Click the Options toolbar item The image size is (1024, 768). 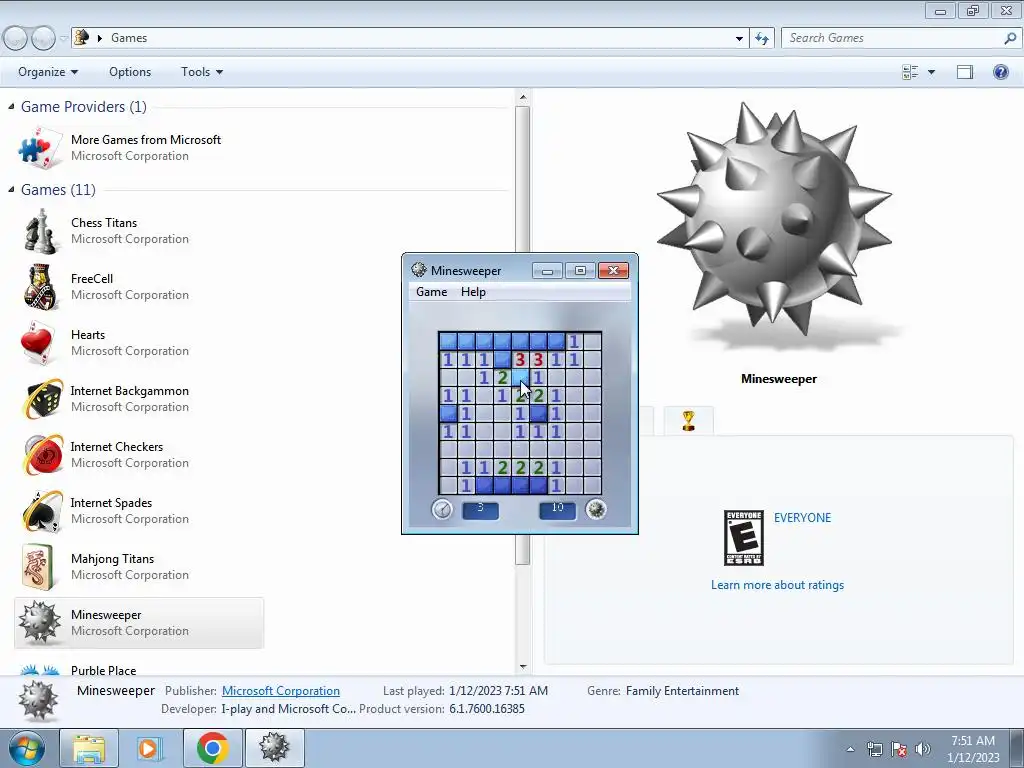[x=130, y=72]
